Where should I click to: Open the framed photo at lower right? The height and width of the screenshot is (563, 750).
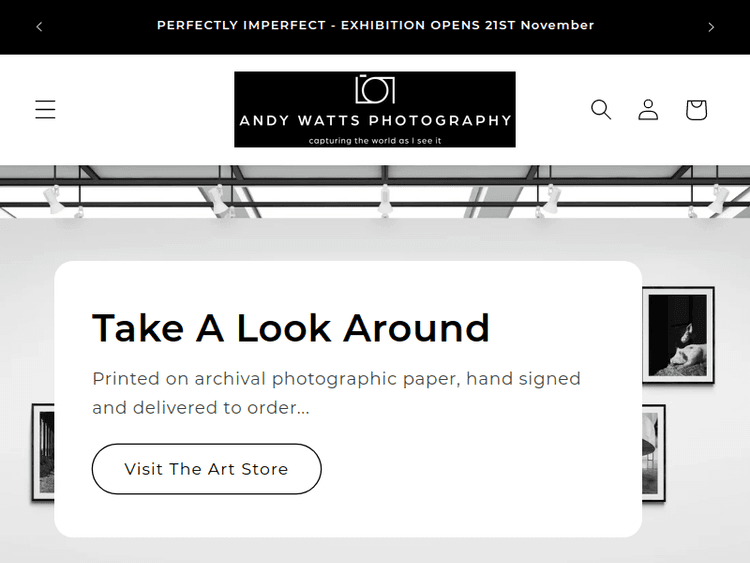click(x=654, y=452)
